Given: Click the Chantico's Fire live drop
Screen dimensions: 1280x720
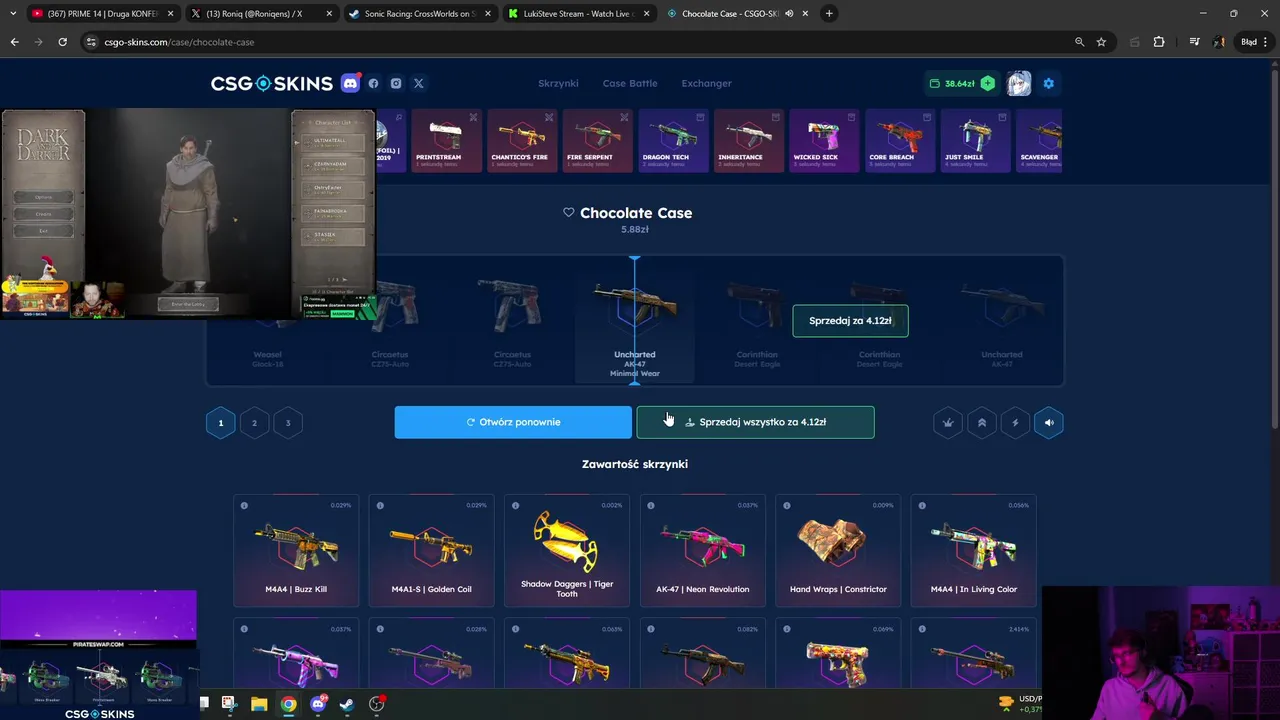Looking at the screenshot, I should (x=521, y=141).
